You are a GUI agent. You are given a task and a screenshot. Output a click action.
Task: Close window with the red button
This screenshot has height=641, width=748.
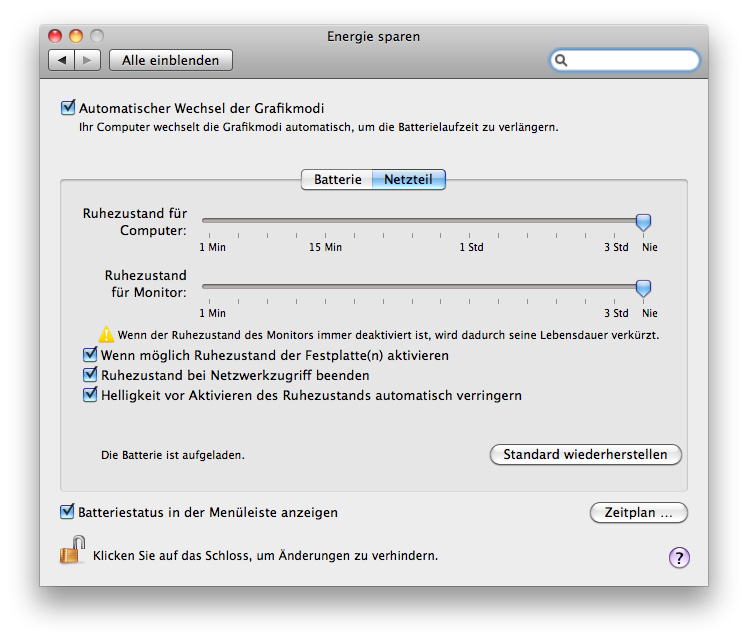coord(55,36)
